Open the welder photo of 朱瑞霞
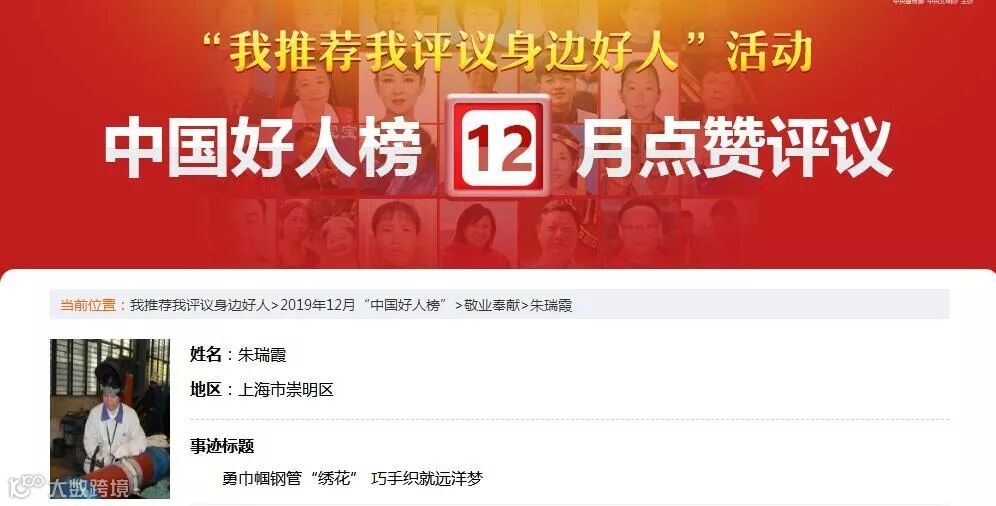Screen dimensions: 996x506 click(110, 418)
